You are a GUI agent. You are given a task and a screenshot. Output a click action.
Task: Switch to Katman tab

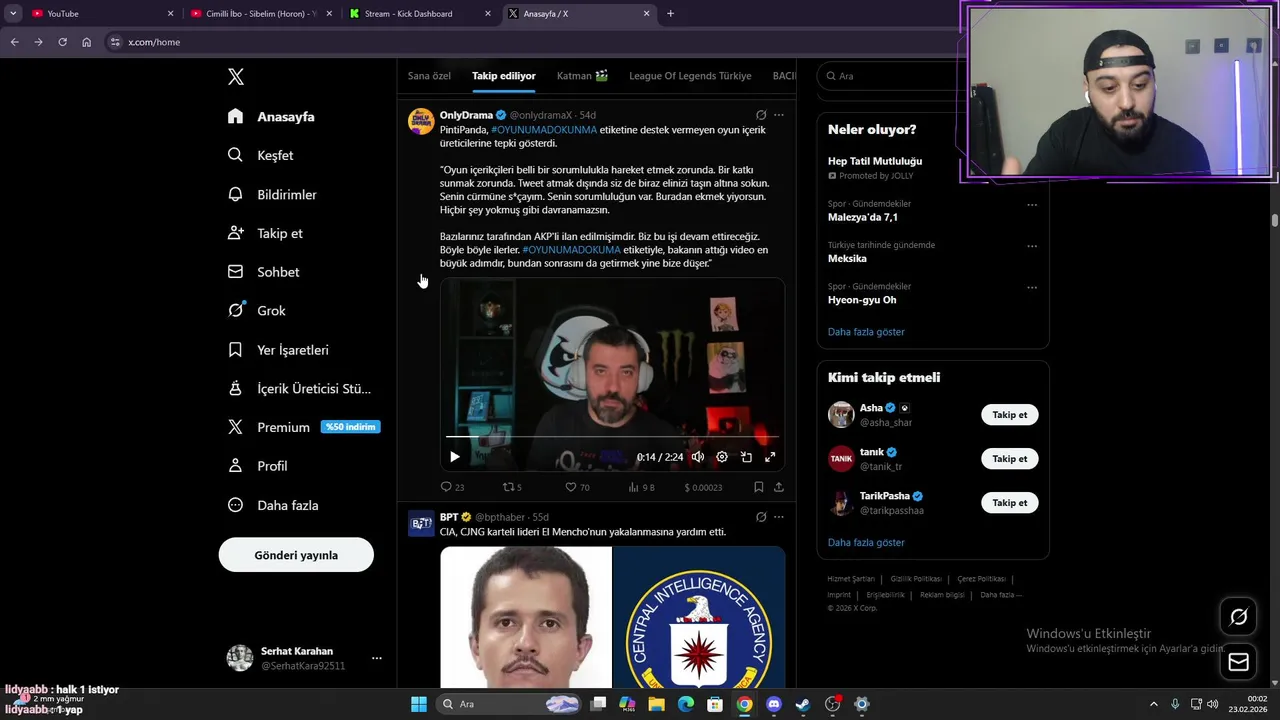coord(582,76)
